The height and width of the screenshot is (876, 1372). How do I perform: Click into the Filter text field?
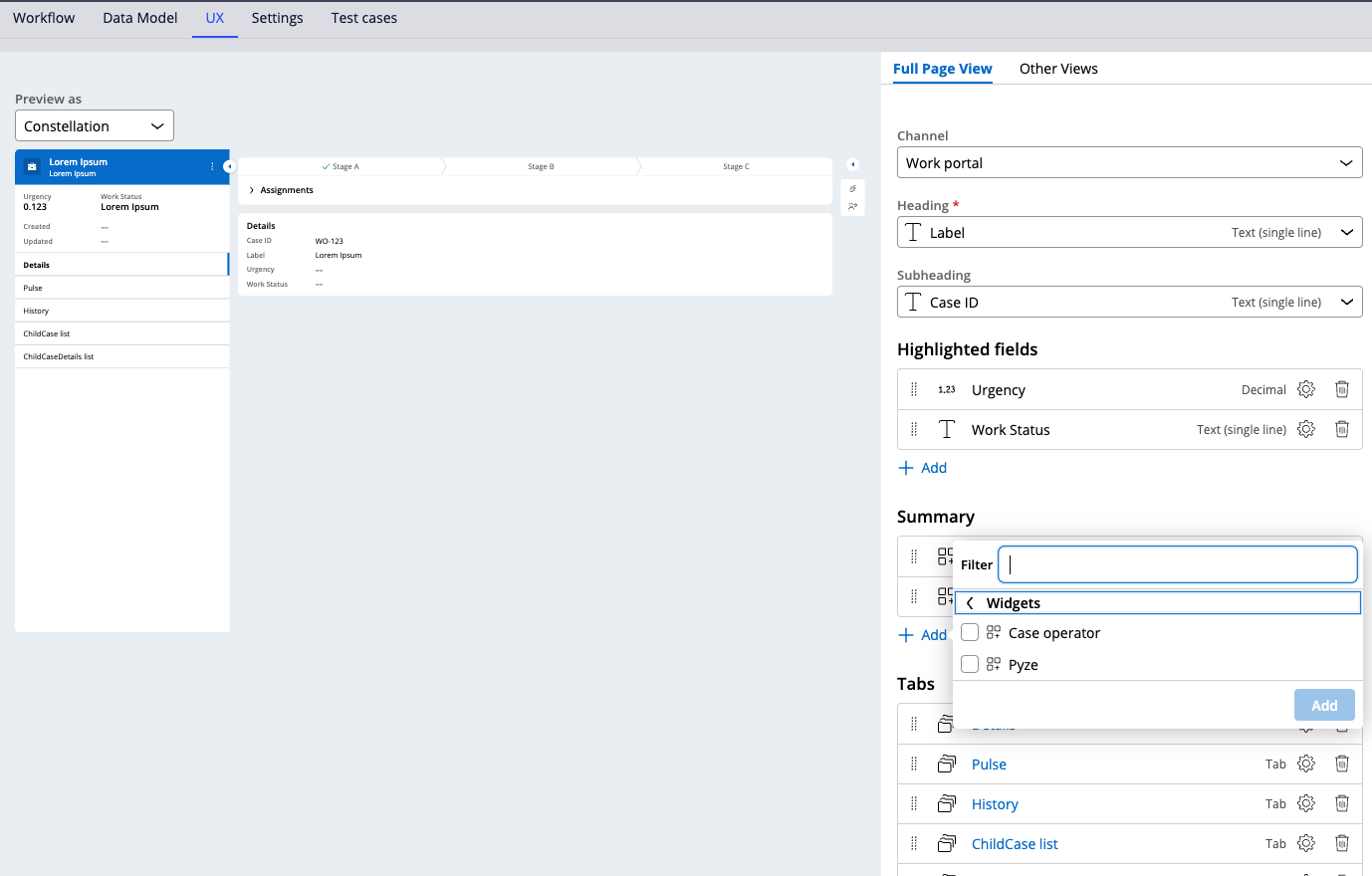point(1177,564)
